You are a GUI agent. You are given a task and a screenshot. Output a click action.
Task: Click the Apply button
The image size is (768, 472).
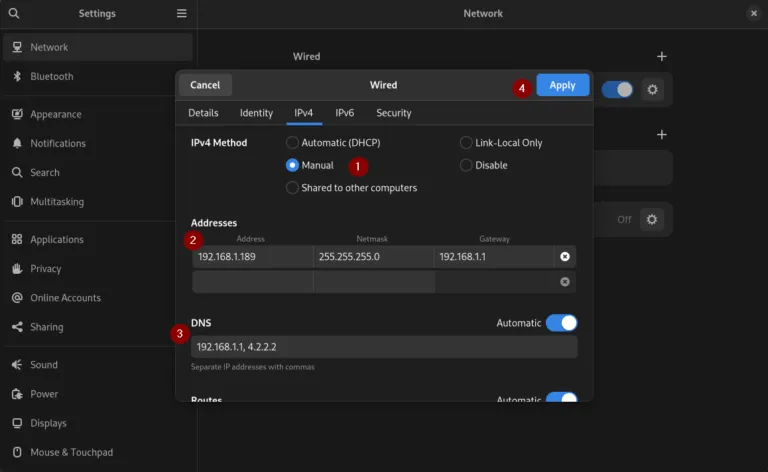coord(562,85)
